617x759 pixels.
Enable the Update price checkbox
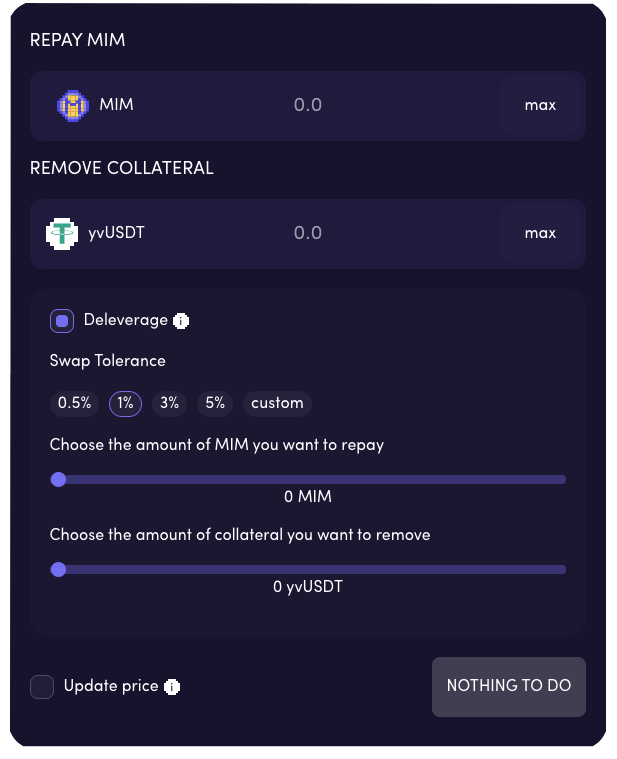(42, 687)
